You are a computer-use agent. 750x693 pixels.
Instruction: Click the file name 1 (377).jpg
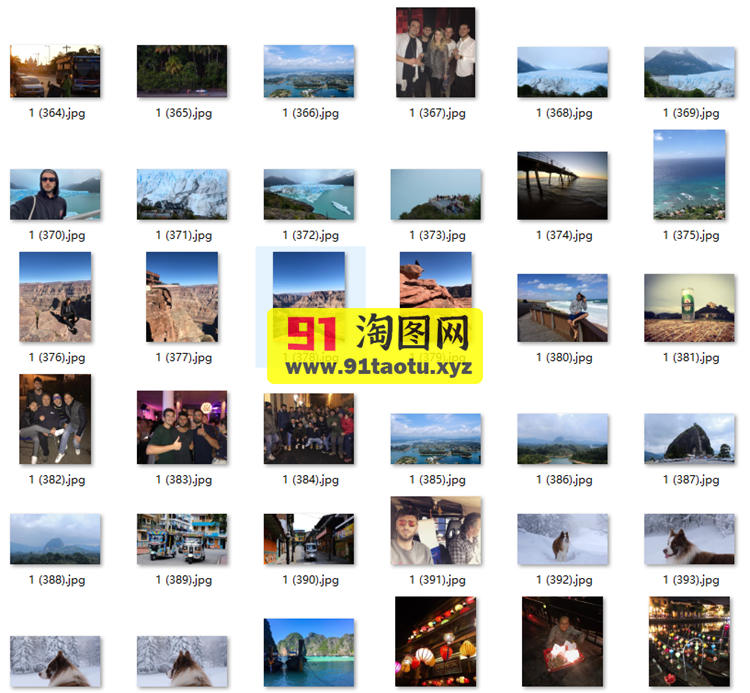click(x=184, y=358)
